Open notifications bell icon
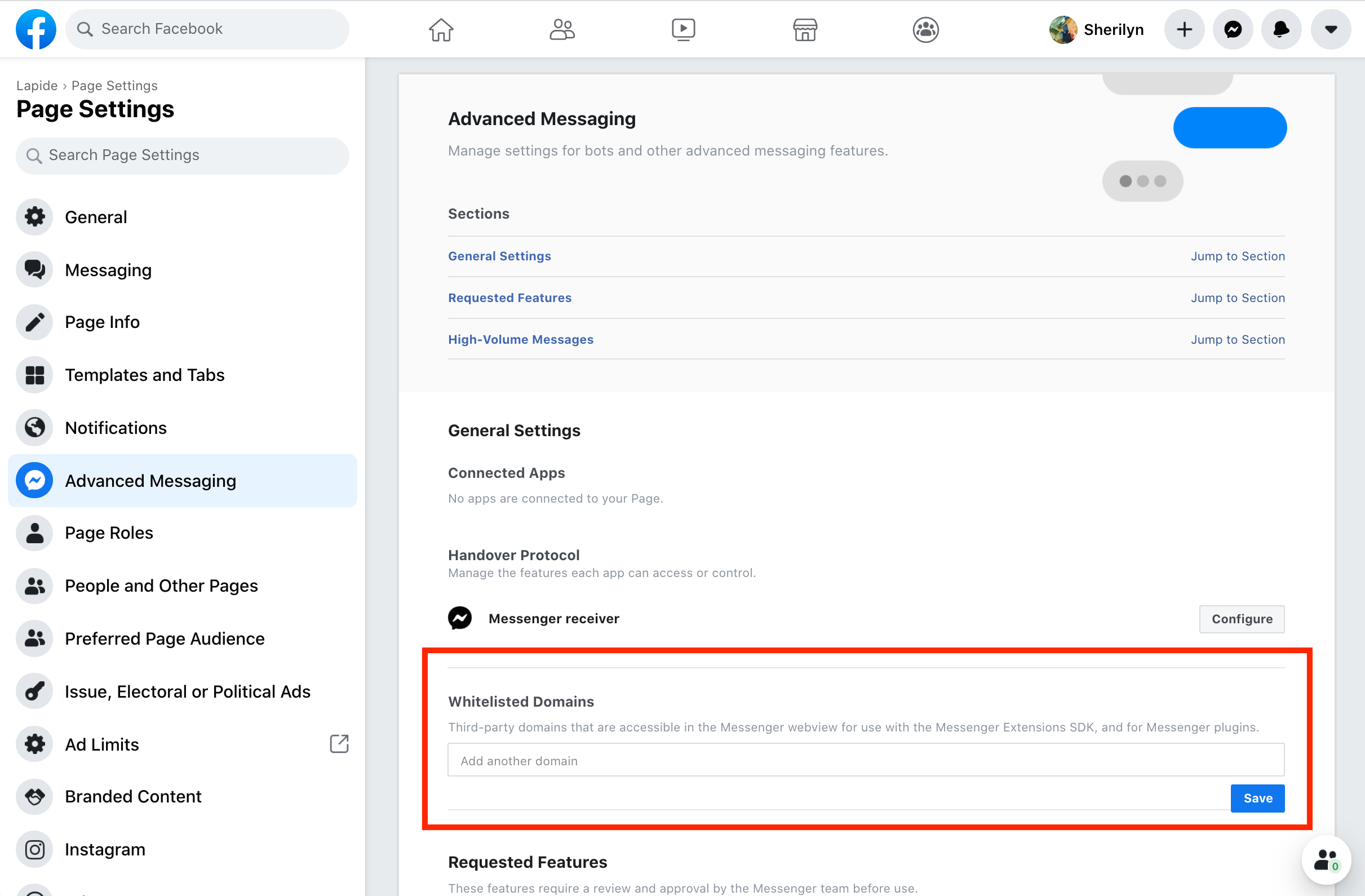 pos(1280,29)
